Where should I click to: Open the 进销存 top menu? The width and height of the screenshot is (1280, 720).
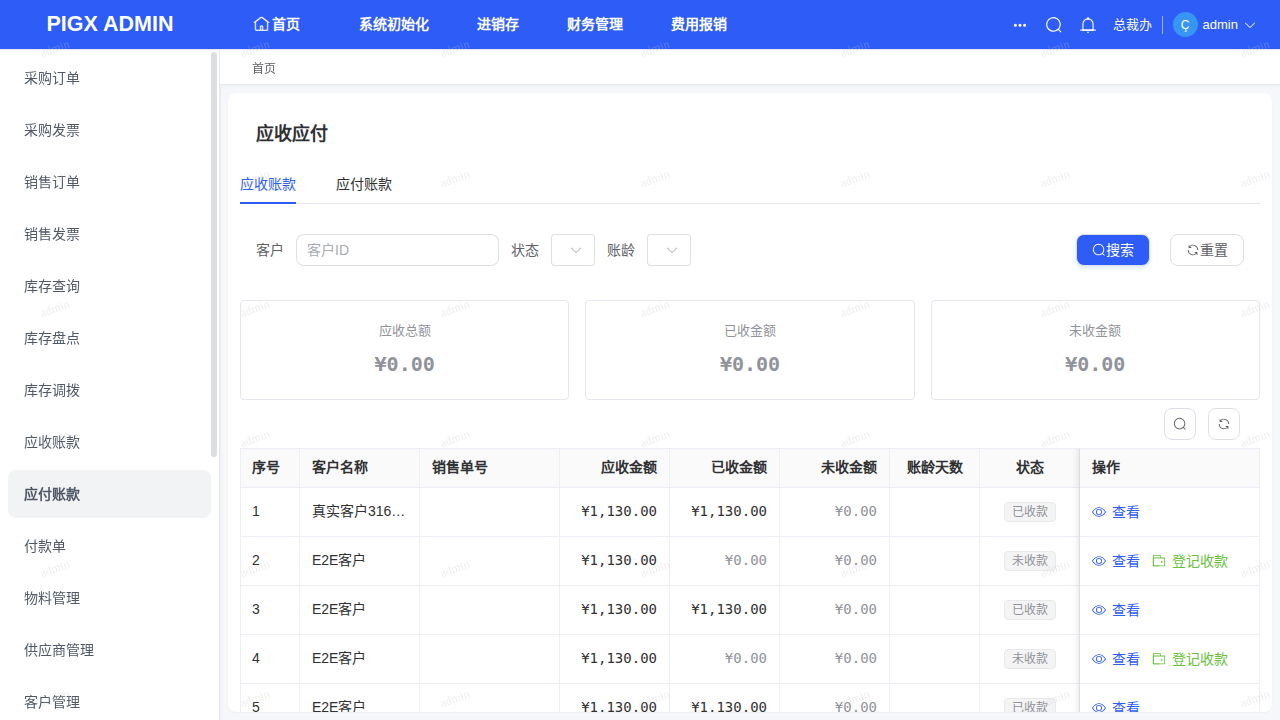click(x=498, y=24)
